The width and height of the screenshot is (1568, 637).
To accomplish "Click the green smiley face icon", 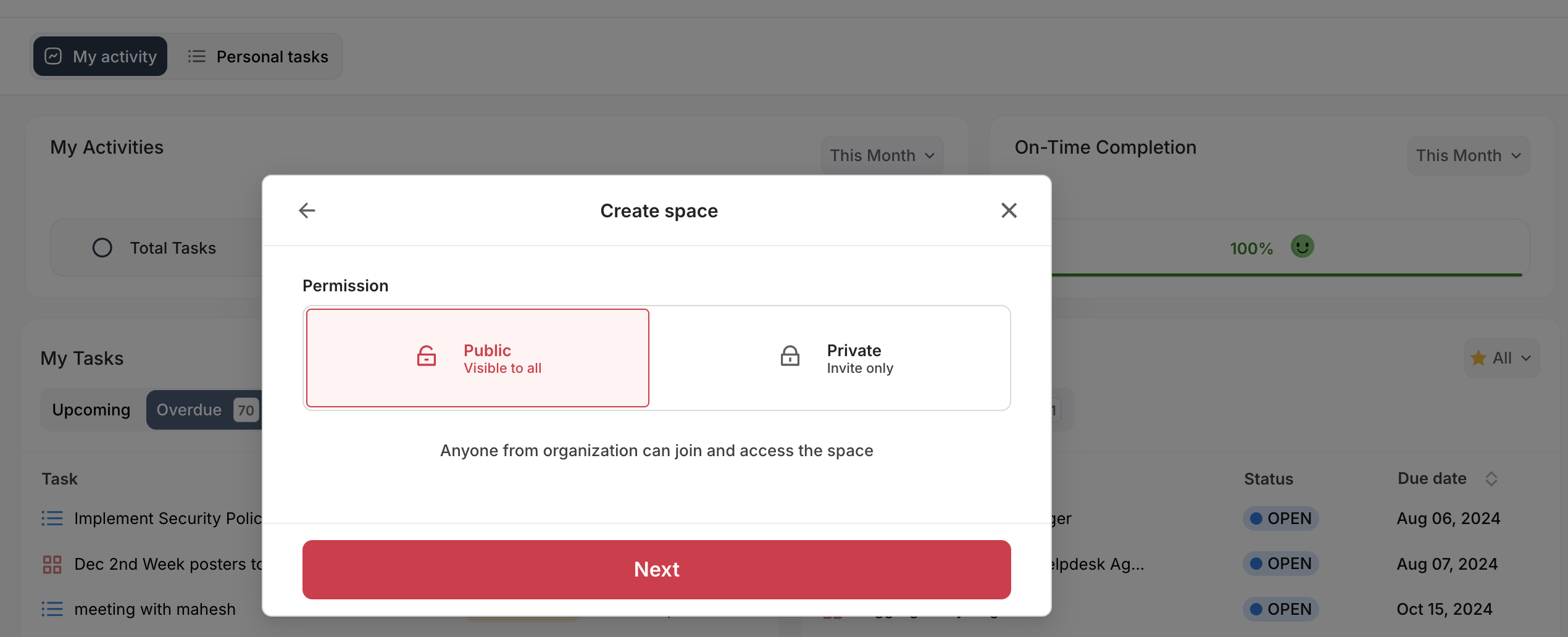I will click(x=1302, y=247).
